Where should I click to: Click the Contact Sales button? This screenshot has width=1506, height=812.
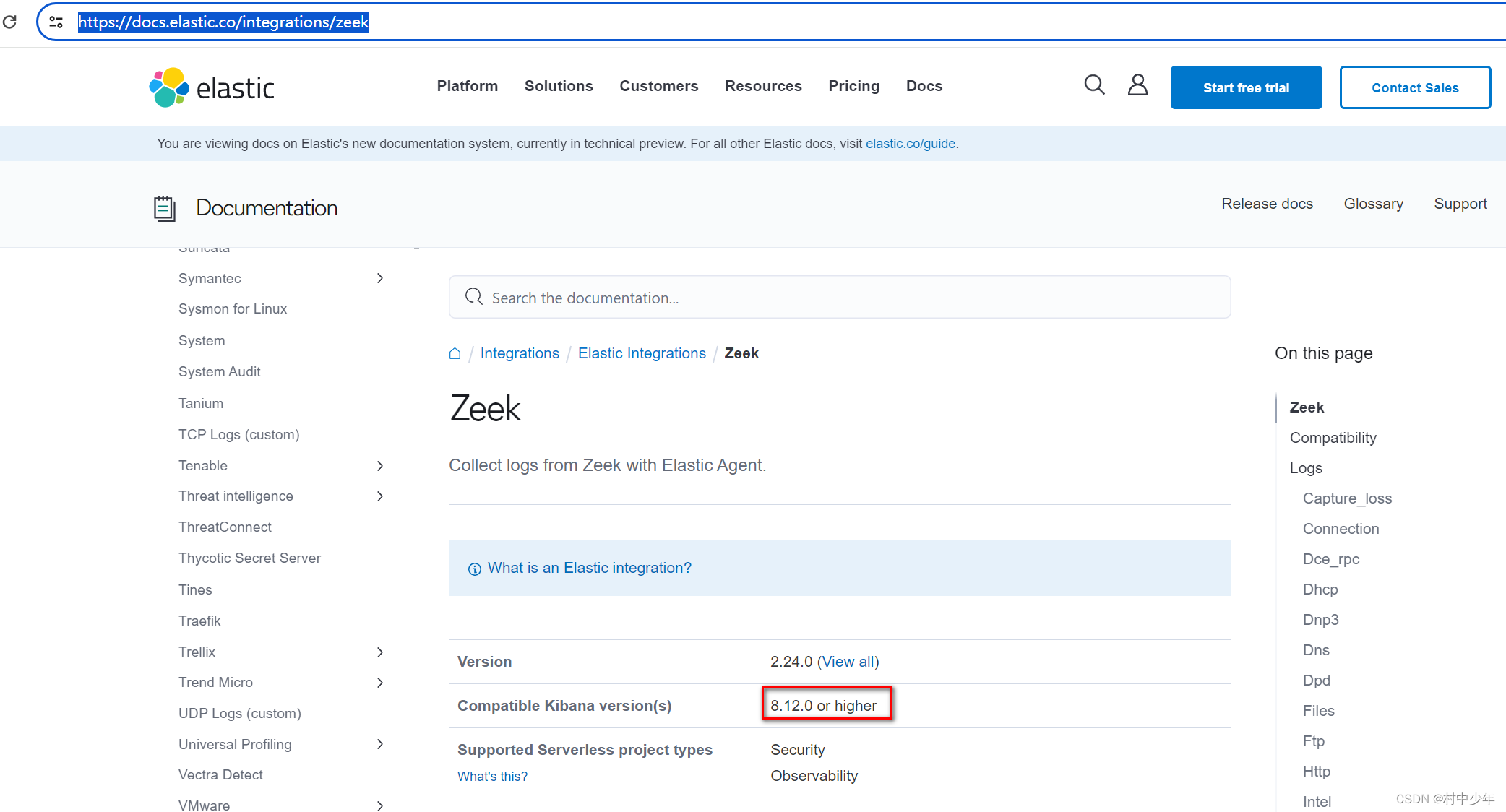pos(1415,87)
